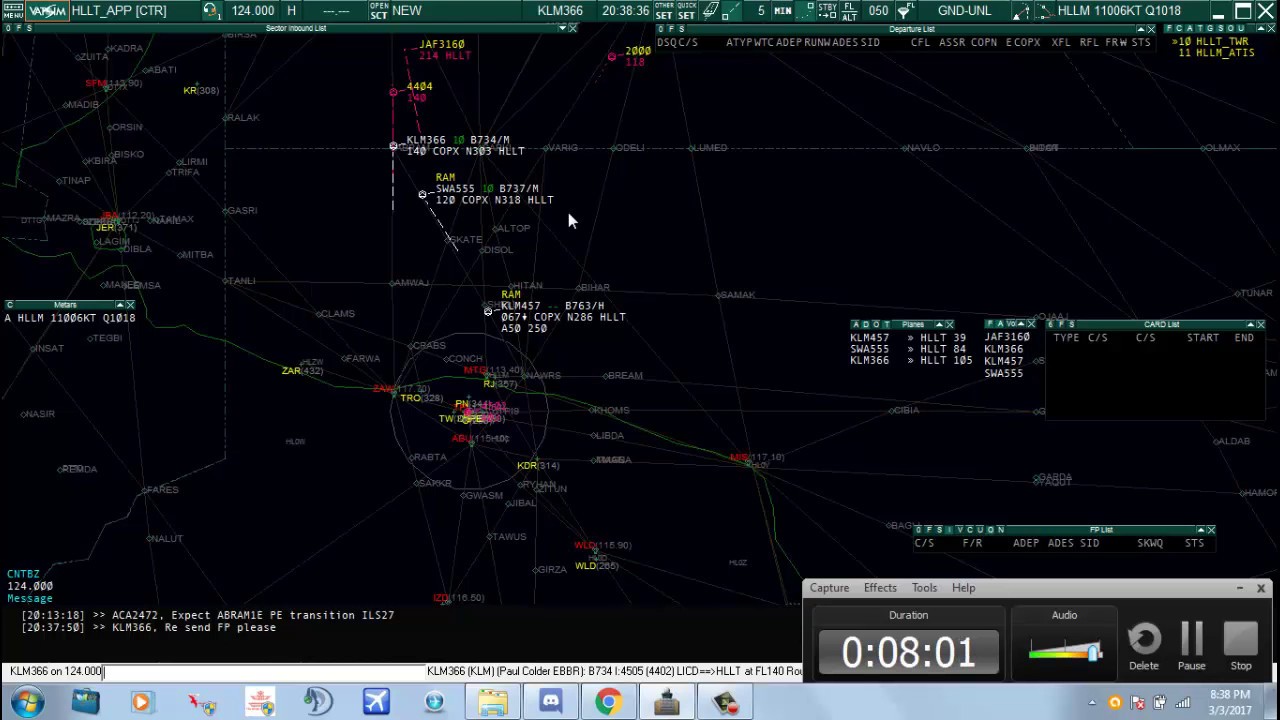The width and height of the screenshot is (1280, 720).
Task: Click the selected aircraft KLM366 in toolbar
Action: click(560, 11)
